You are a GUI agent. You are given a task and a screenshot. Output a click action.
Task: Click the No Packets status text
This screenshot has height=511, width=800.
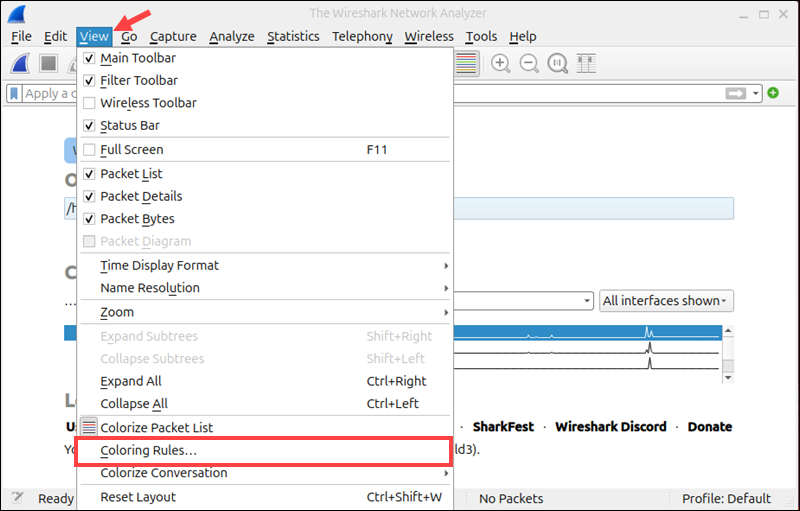pos(511,498)
